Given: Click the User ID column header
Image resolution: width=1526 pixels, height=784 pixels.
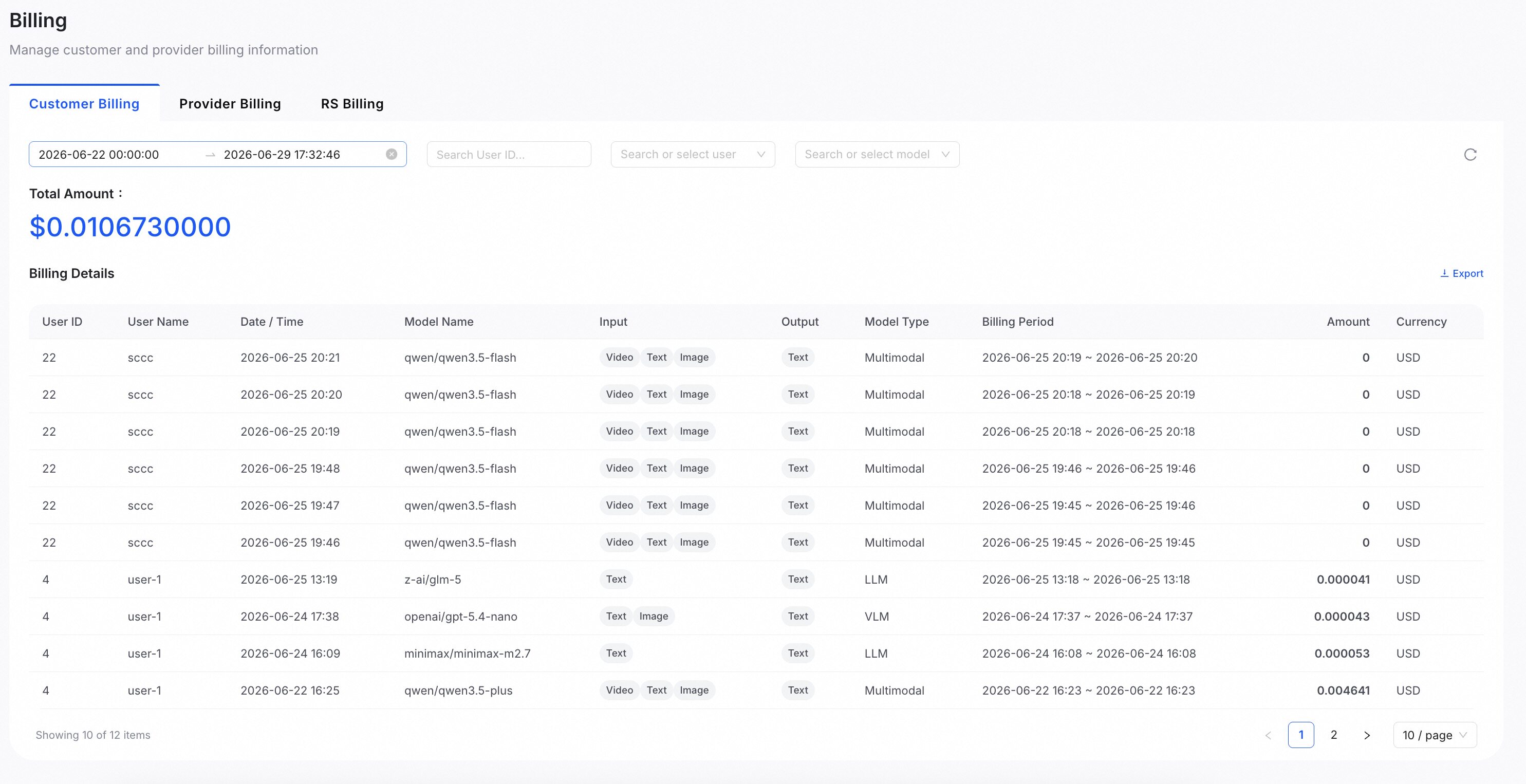Looking at the screenshot, I should point(62,322).
